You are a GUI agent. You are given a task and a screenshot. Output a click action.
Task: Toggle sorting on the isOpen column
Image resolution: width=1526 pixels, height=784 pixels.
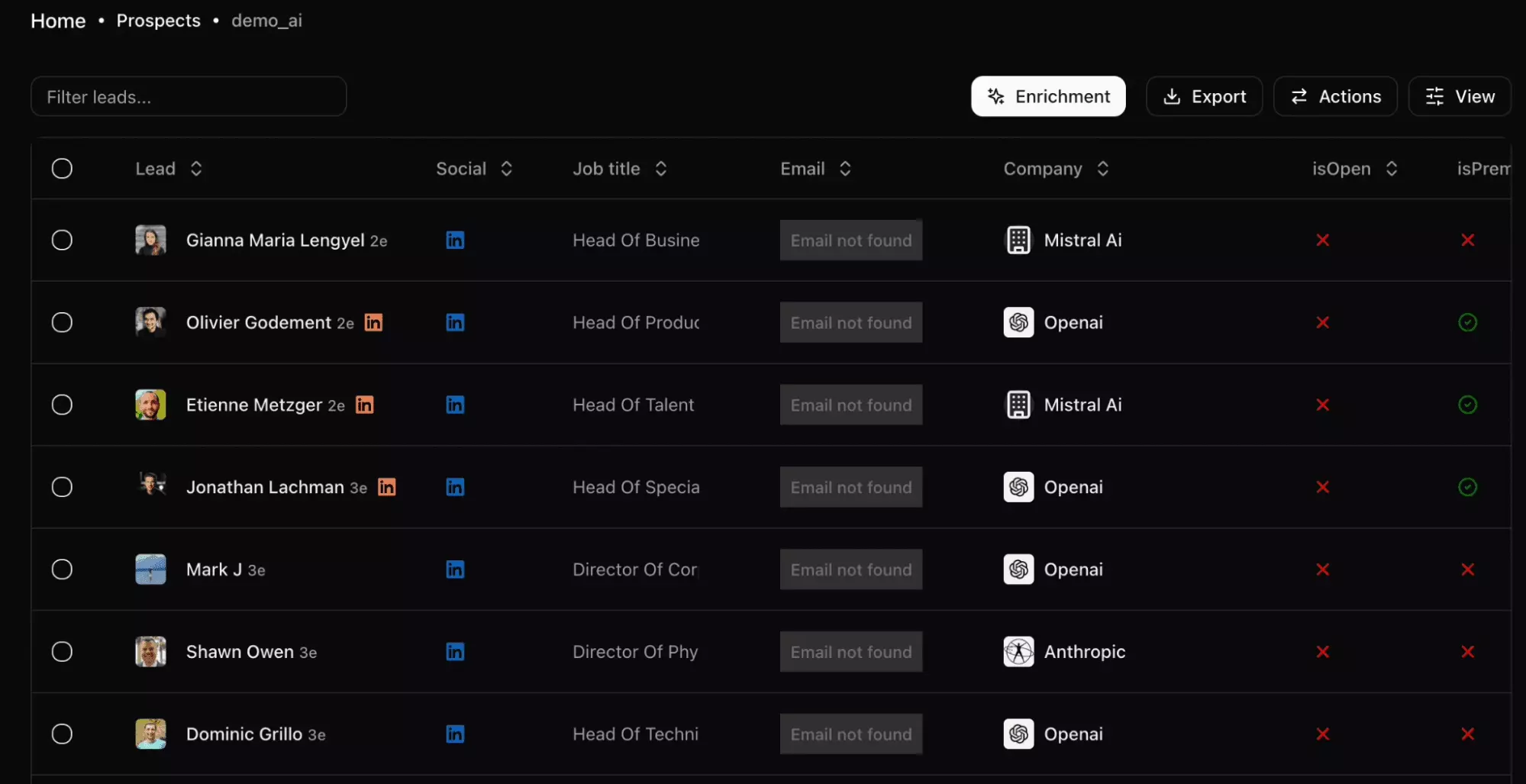point(1392,168)
